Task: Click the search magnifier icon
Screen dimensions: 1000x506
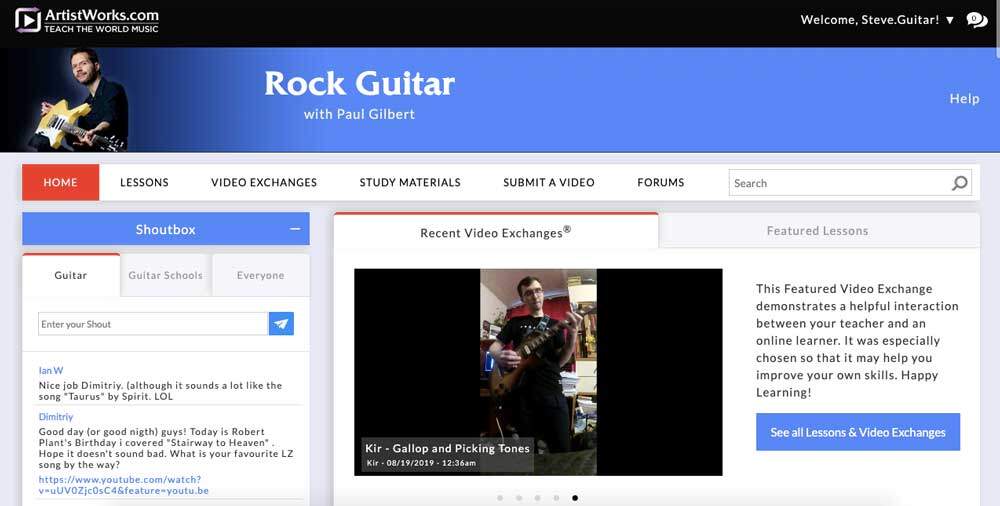Action: tap(959, 183)
